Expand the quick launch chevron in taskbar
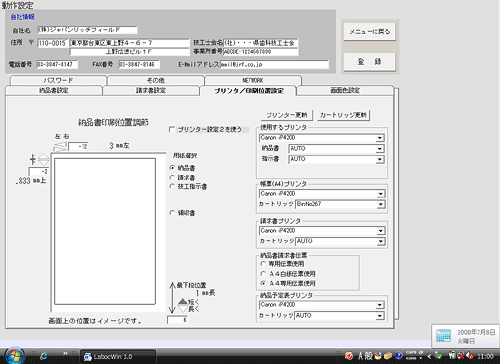 click(65, 353)
